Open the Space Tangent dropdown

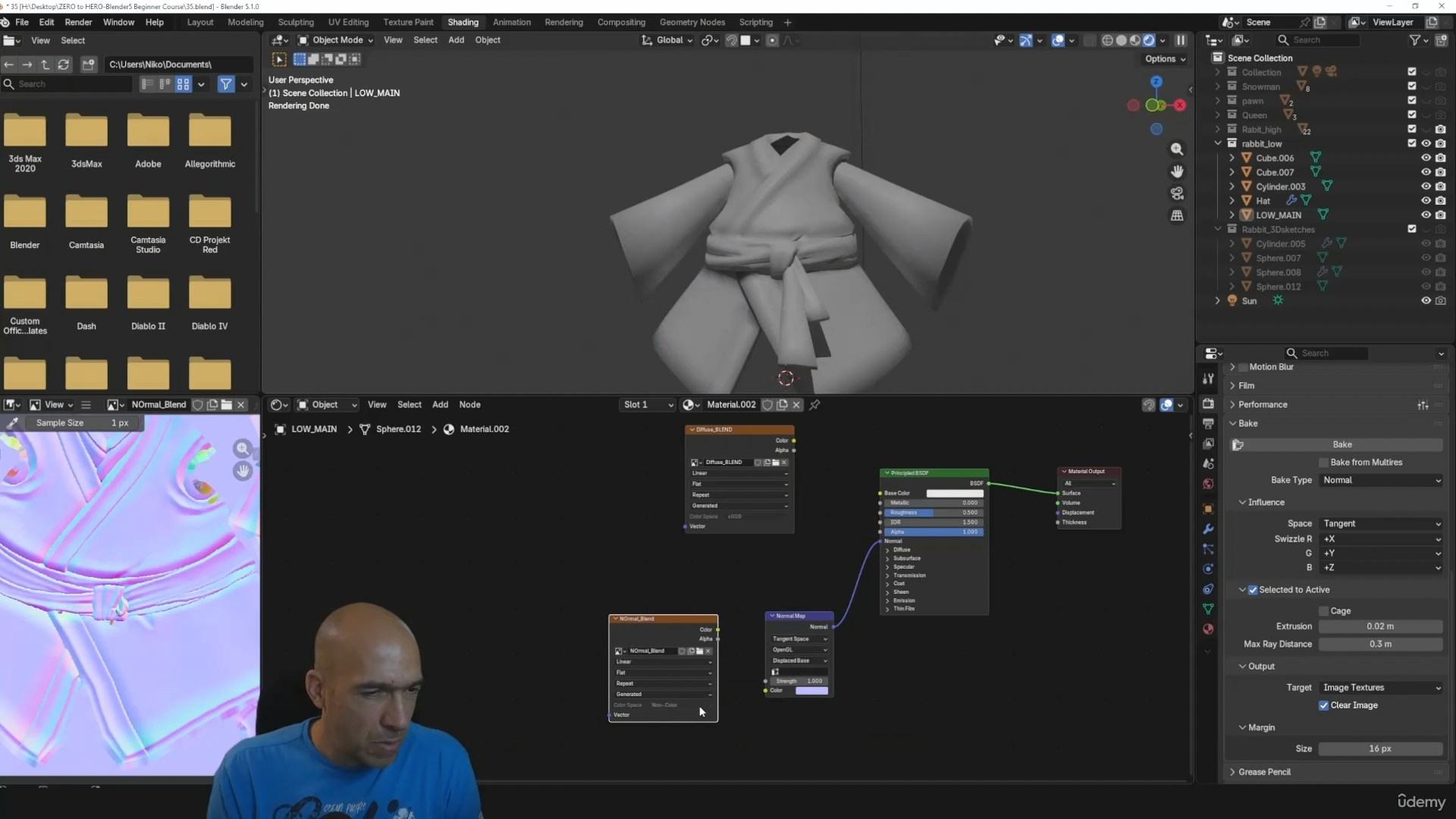click(1381, 524)
